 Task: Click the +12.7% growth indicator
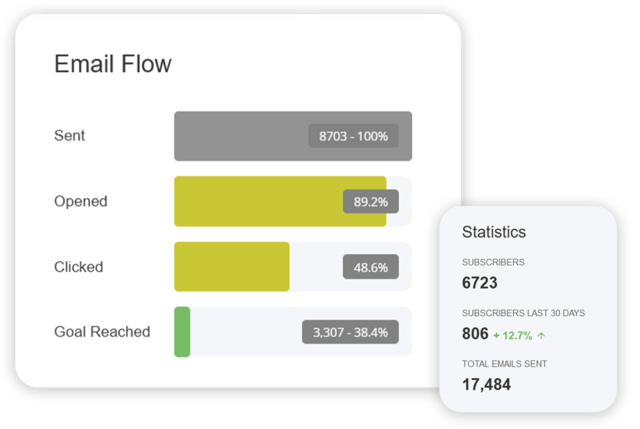(x=513, y=335)
